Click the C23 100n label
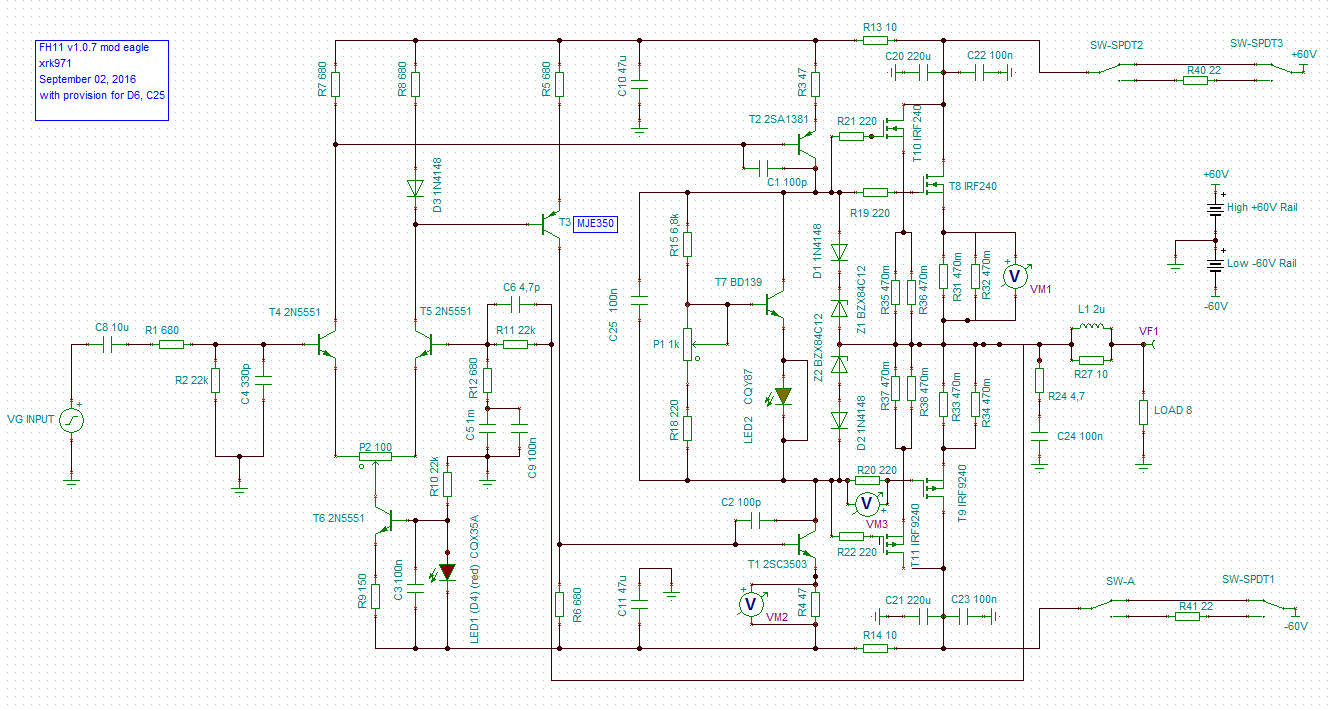 [975, 600]
